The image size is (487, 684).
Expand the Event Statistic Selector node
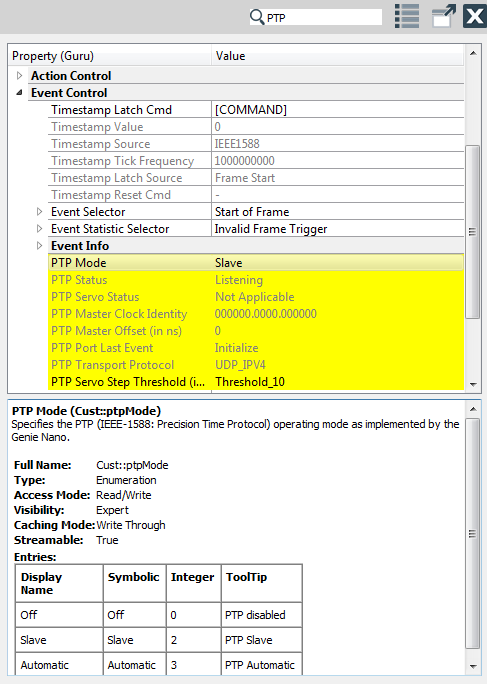[x=39, y=229]
